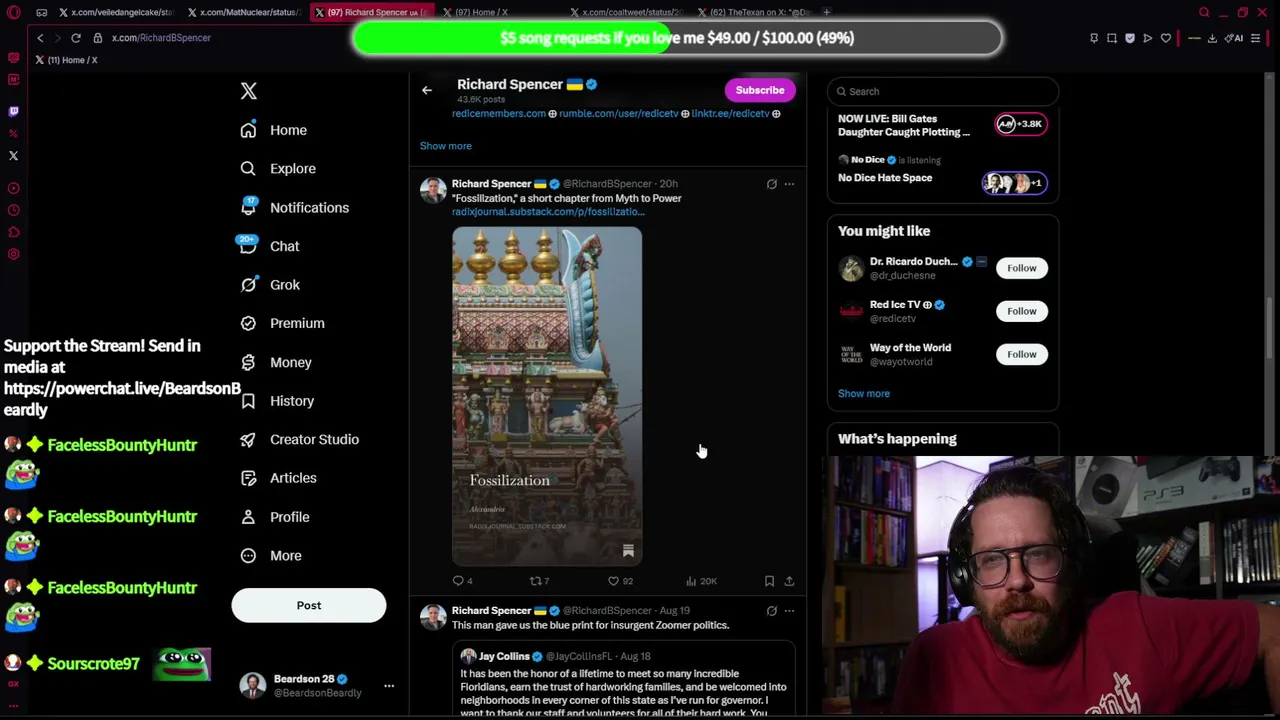1280x720 pixels.
Task: Subscribe to Richard Spencer
Action: 760,90
